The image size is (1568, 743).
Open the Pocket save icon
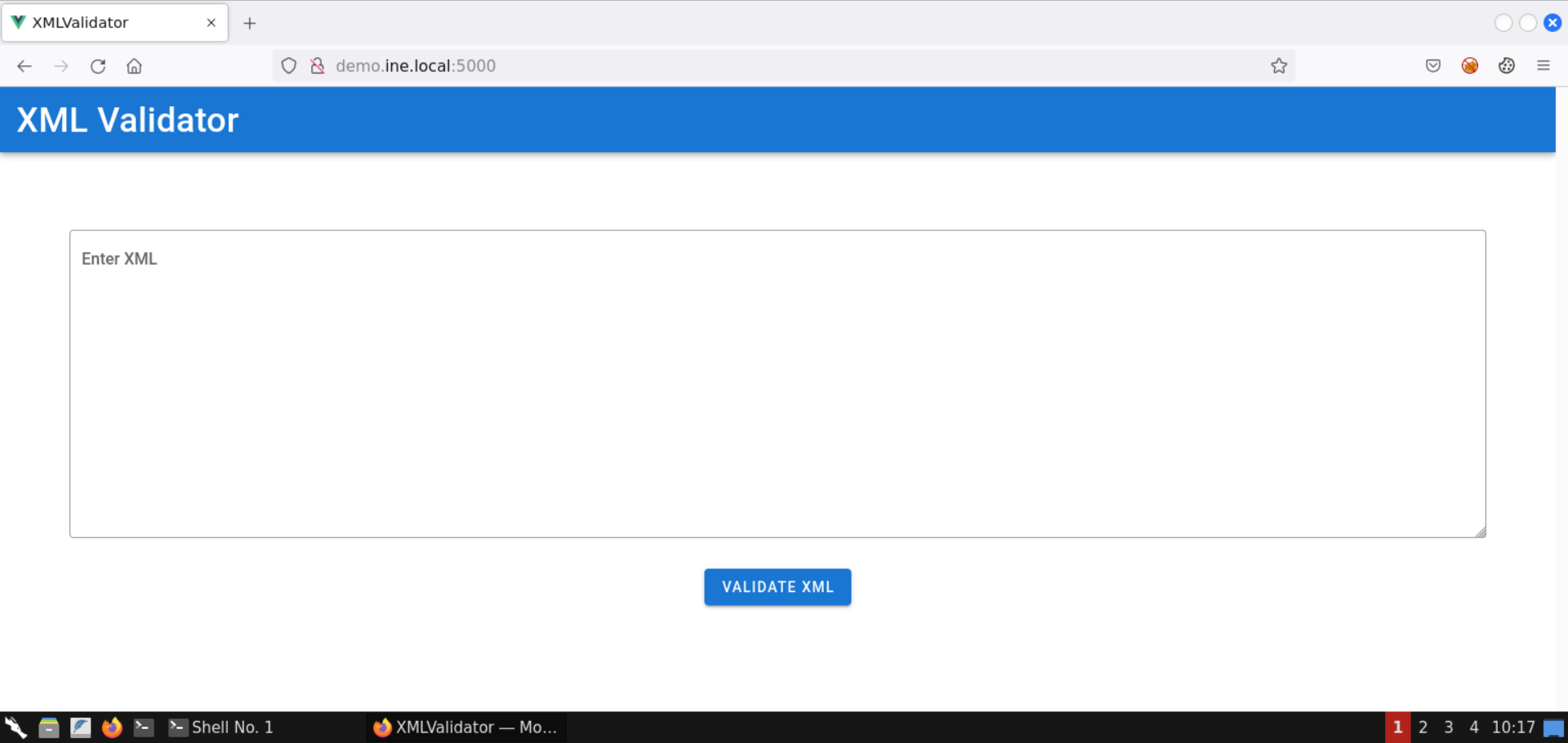click(1433, 66)
